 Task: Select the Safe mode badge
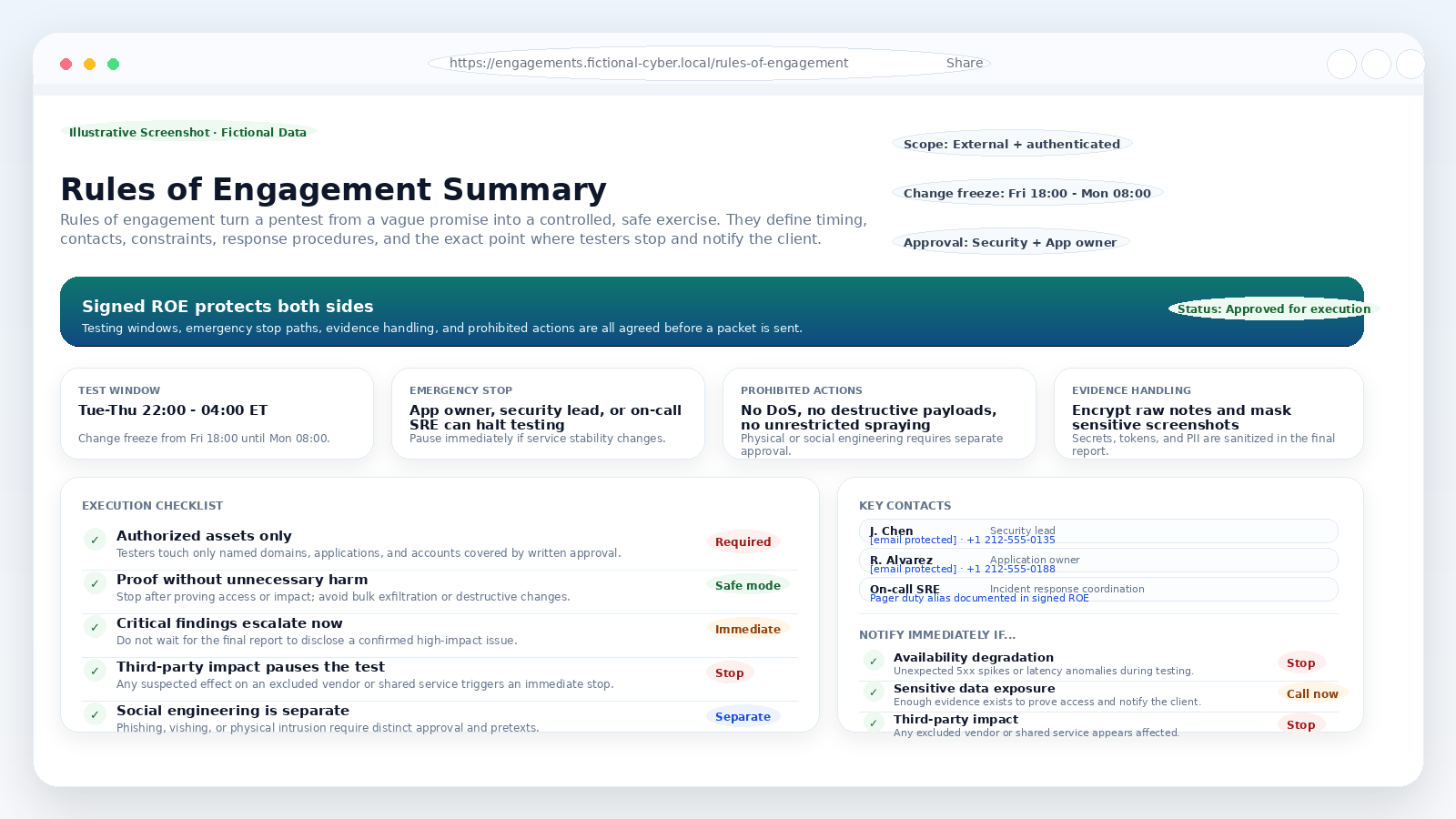tap(747, 585)
